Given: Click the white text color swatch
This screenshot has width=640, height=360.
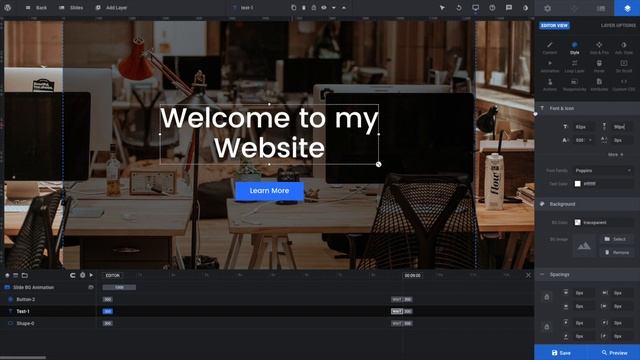Looking at the screenshot, I should point(578,184).
